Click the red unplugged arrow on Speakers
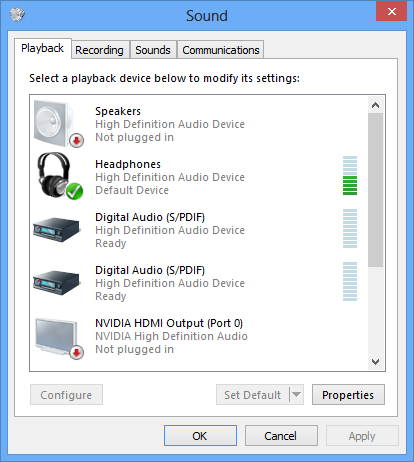 coord(76,140)
